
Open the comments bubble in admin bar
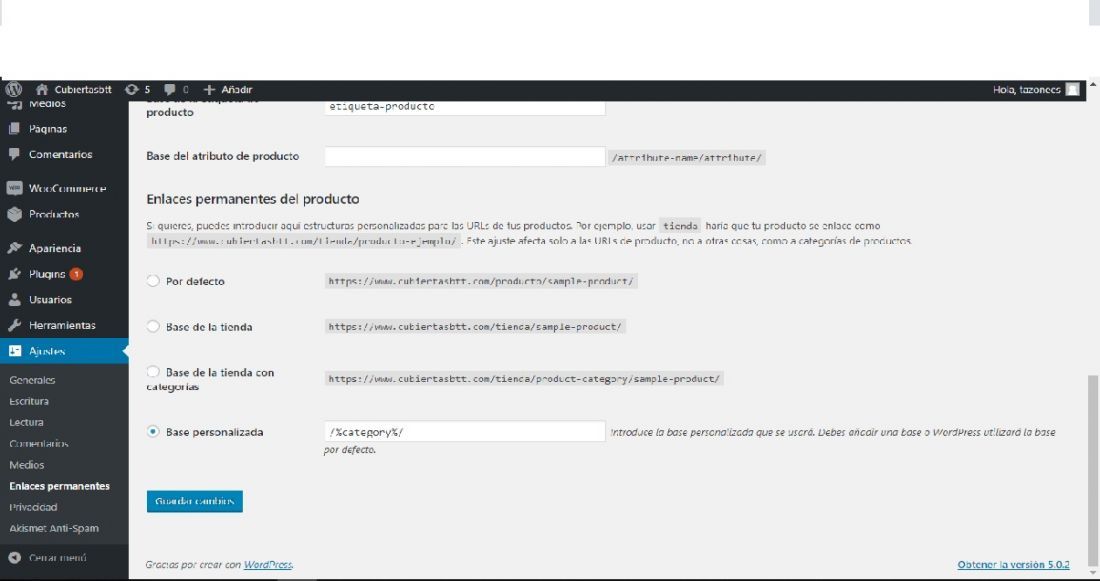coord(170,90)
